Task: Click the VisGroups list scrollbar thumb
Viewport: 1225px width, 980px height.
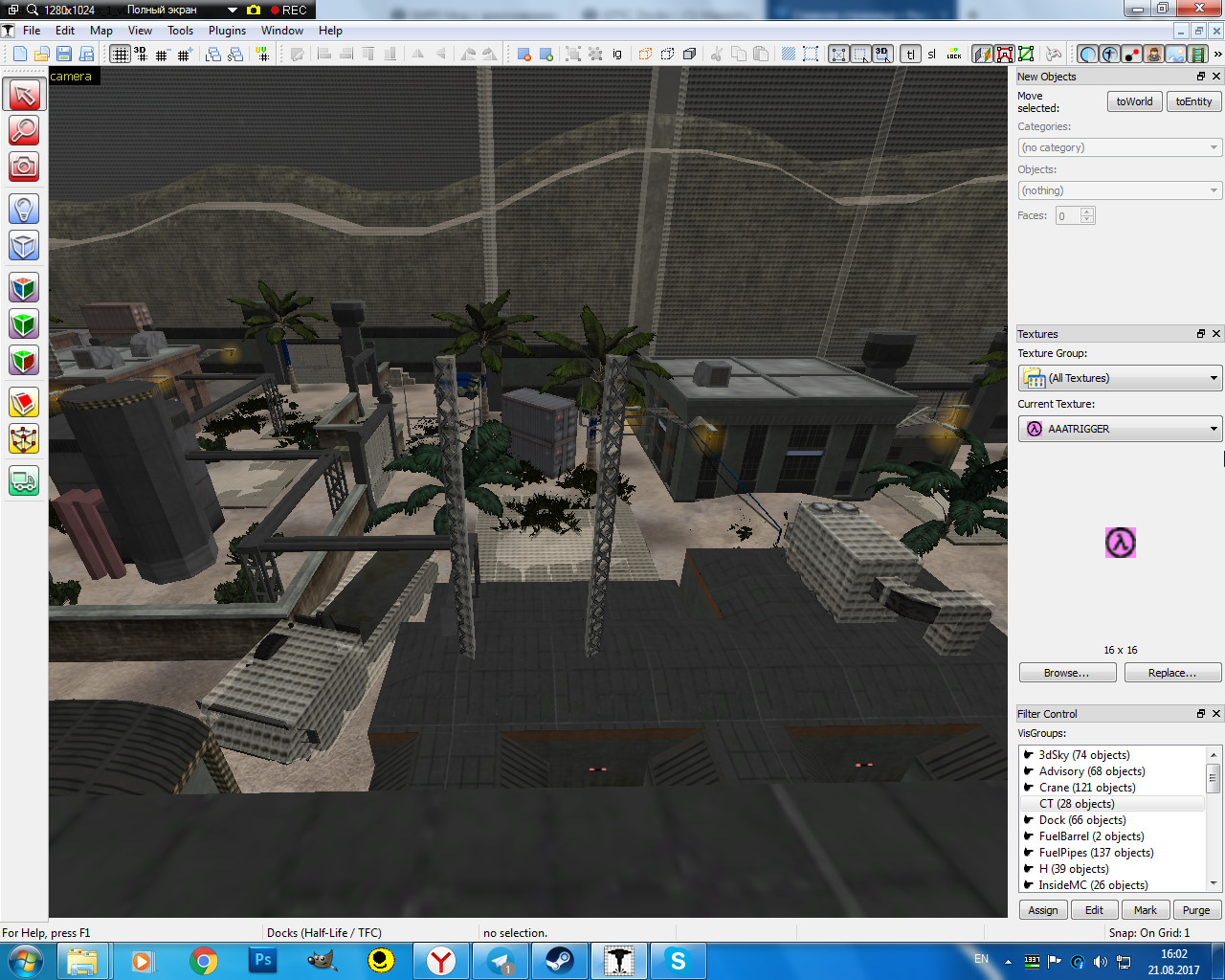Action: [x=1214, y=778]
